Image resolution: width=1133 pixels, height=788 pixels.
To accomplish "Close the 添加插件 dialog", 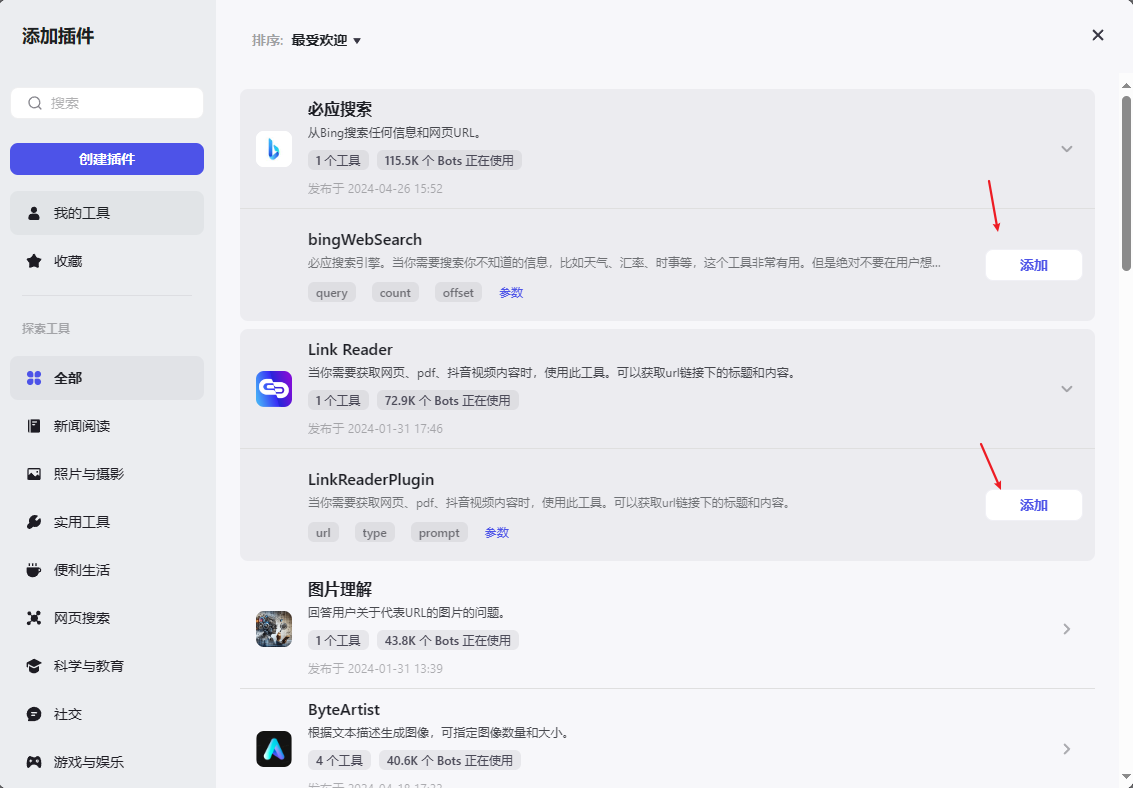I will coord(1098,35).
